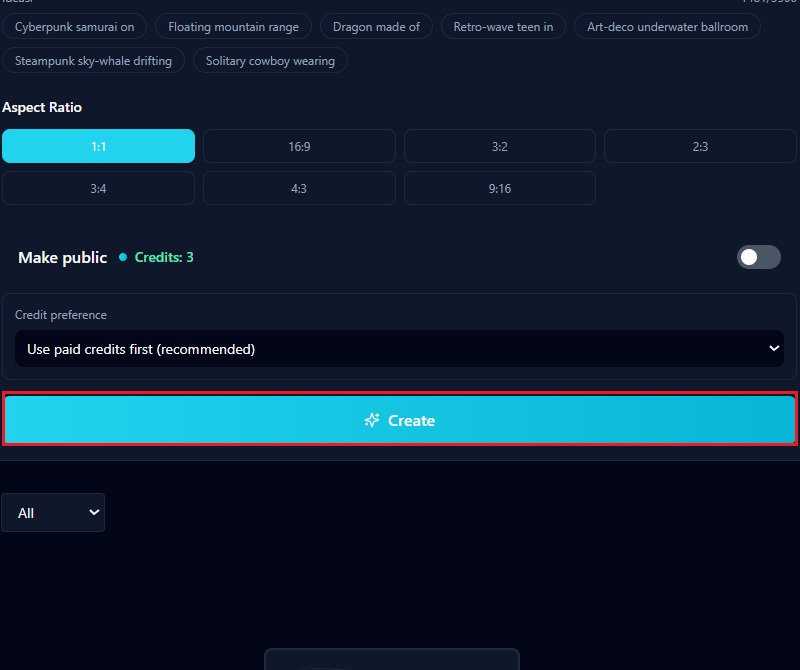Select the 1:1 aspect ratio
800x670 pixels.
(x=98, y=146)
